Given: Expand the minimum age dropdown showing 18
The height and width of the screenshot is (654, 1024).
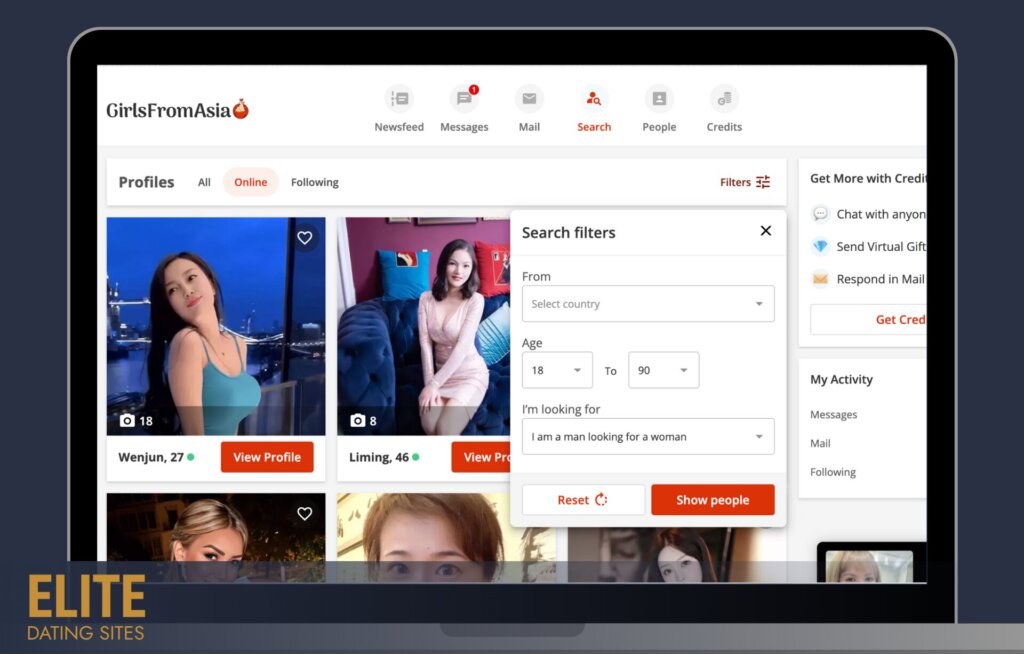Looking at the screenshot, I should [556, 369].
